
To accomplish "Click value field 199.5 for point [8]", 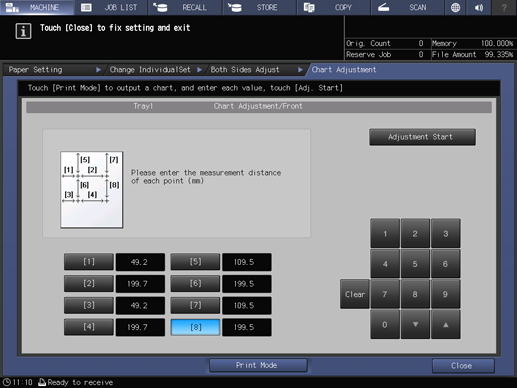I will tap(247, 327).
